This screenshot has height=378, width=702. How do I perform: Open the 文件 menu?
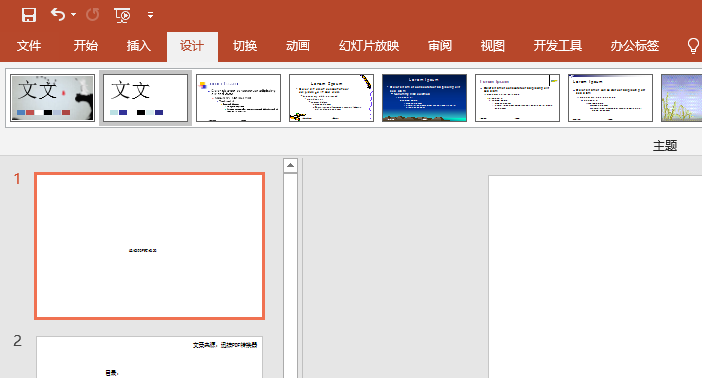(29, 46)
